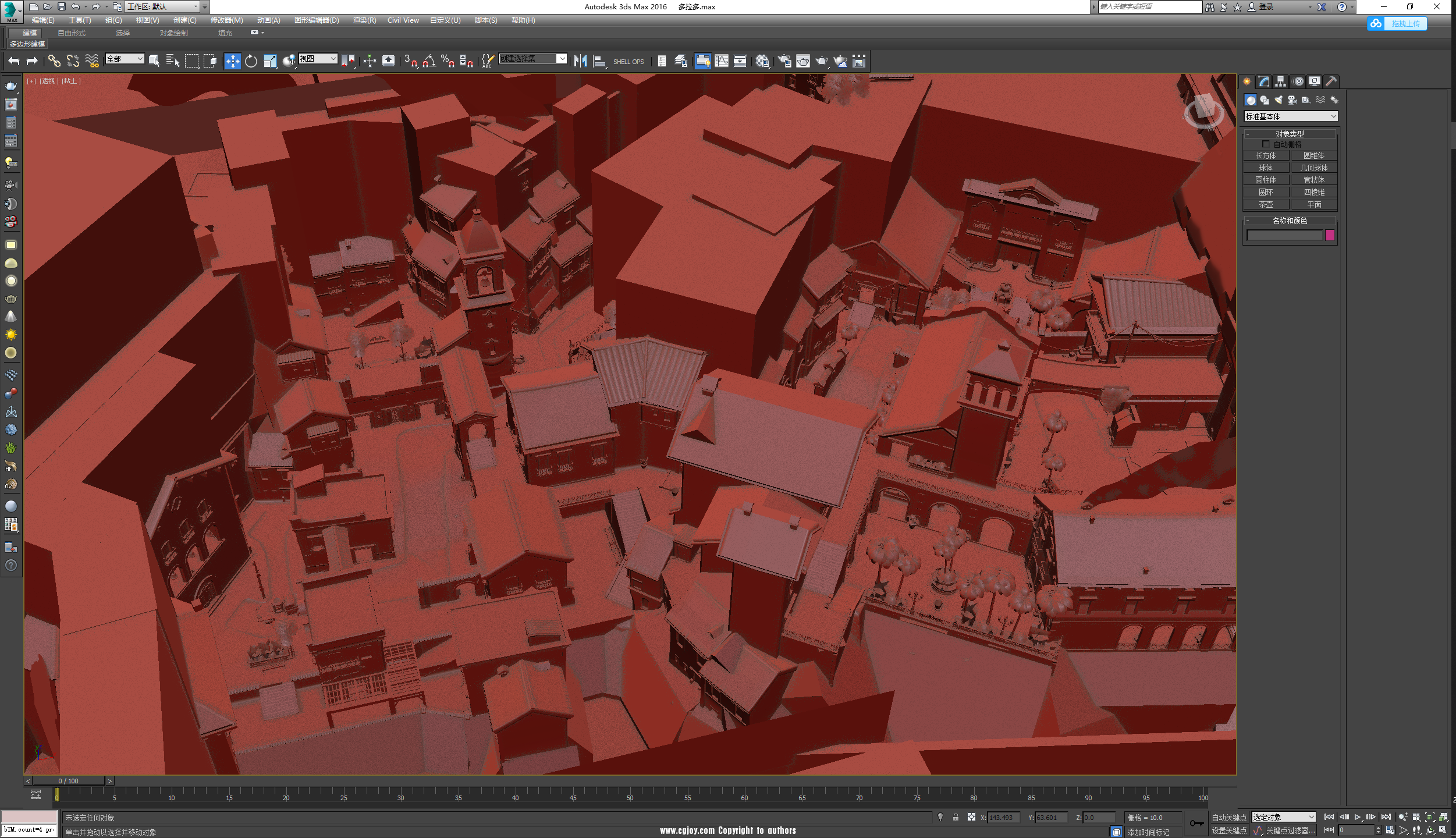Click the Lights category icon in Create panel
The height and width of the screenshot is (838, 1456).
(1279, 100)
